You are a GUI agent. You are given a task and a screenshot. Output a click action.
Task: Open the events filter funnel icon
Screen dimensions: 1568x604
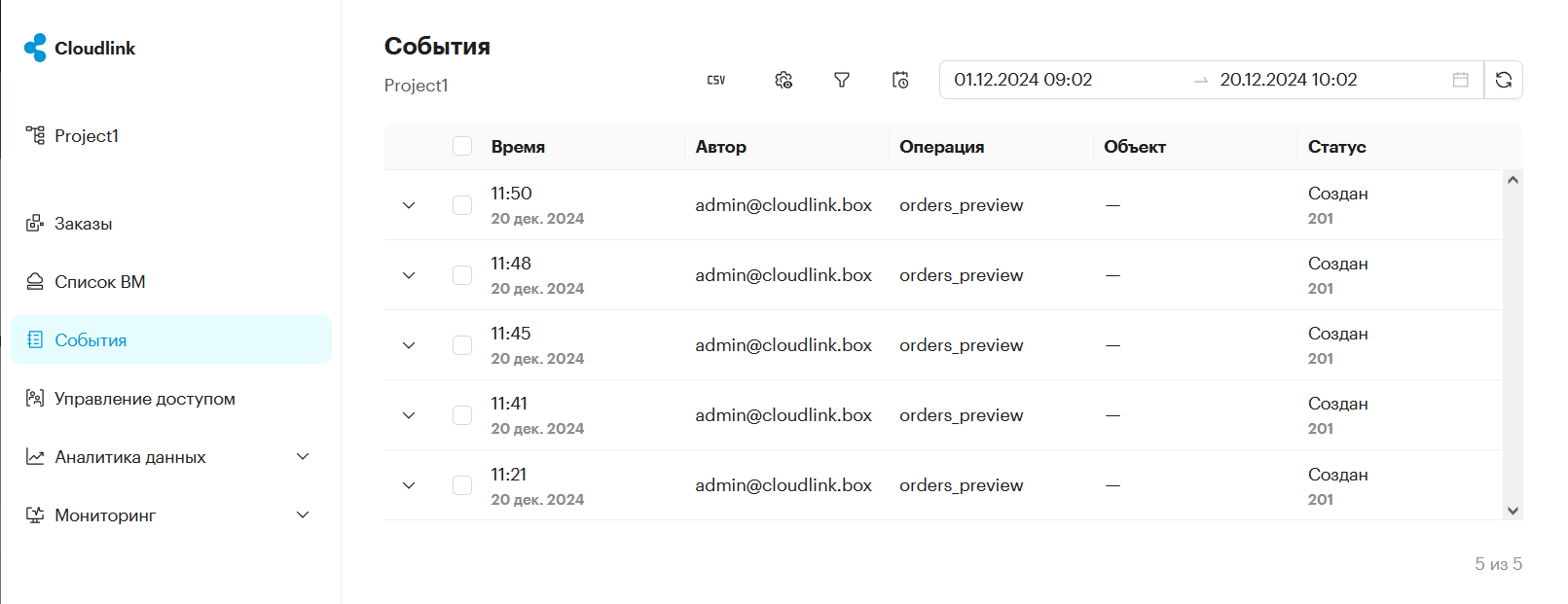842,80
